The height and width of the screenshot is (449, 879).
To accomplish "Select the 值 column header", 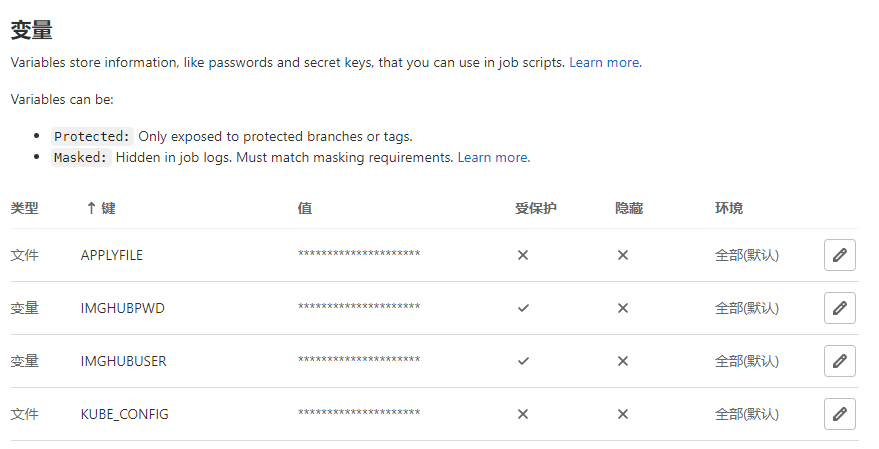I will point(304,208).
